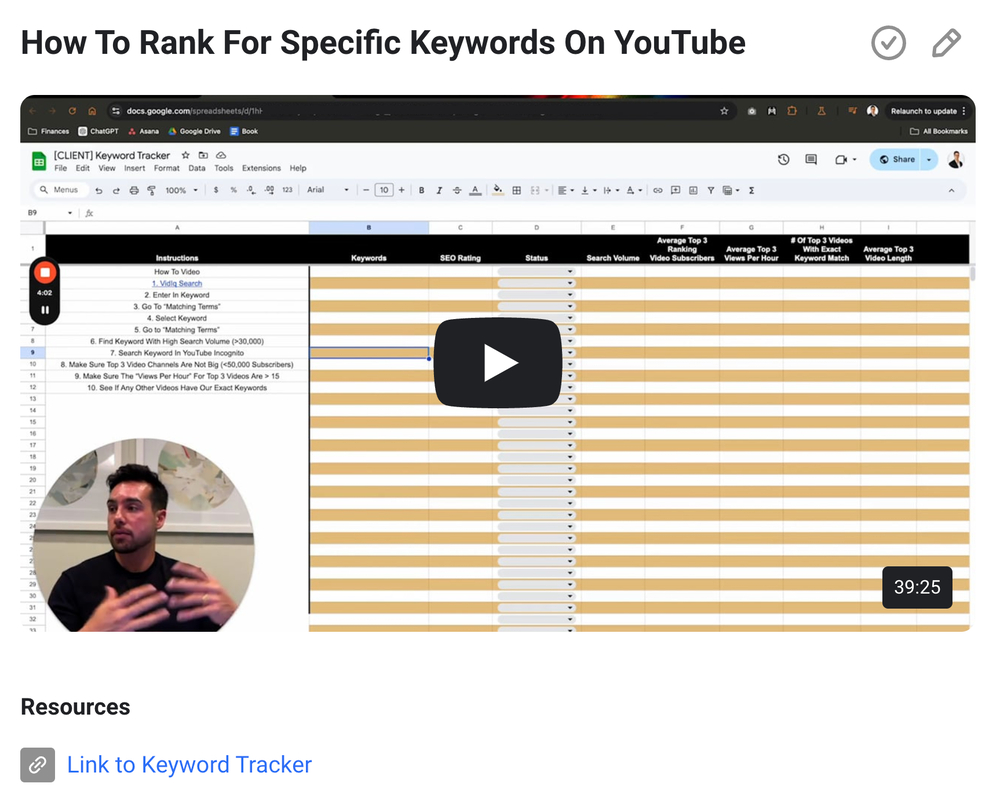Apply percent format with % icon

[233, 190]
